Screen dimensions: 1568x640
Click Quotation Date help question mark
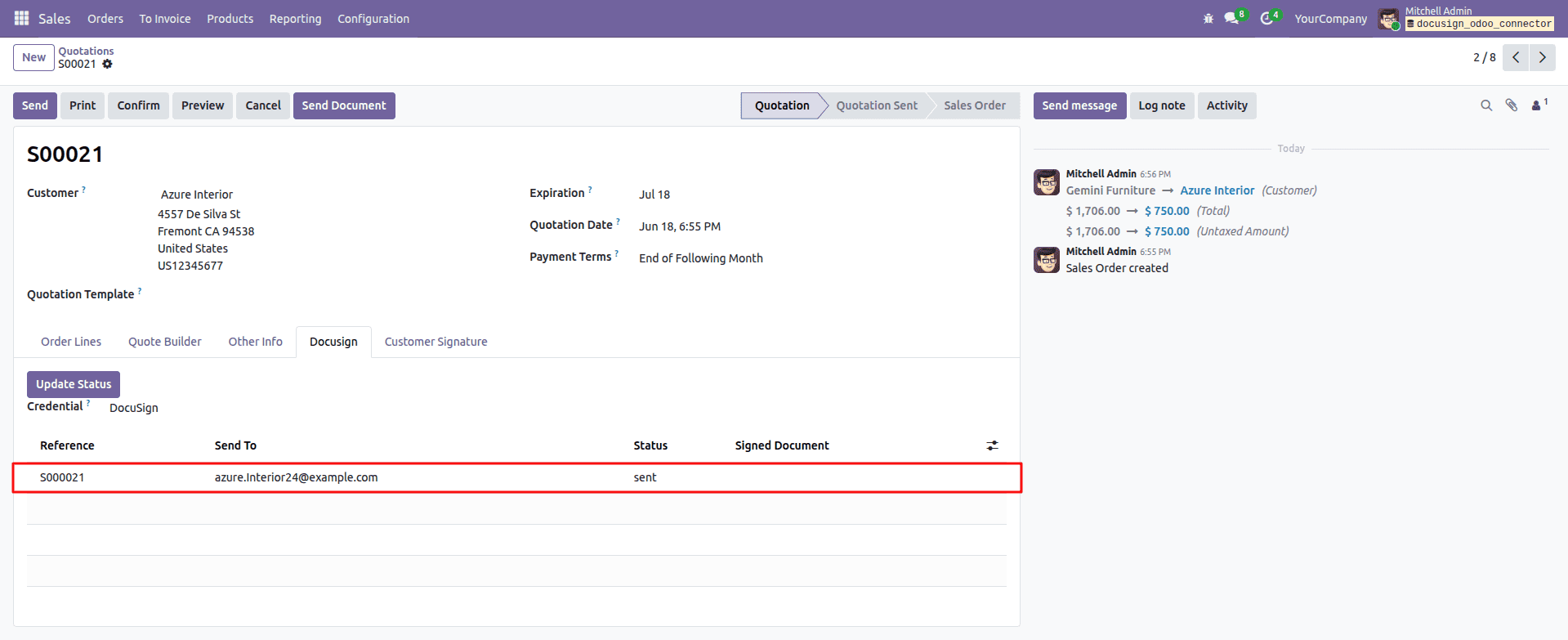pyautogui.click(x=618, y=222)
